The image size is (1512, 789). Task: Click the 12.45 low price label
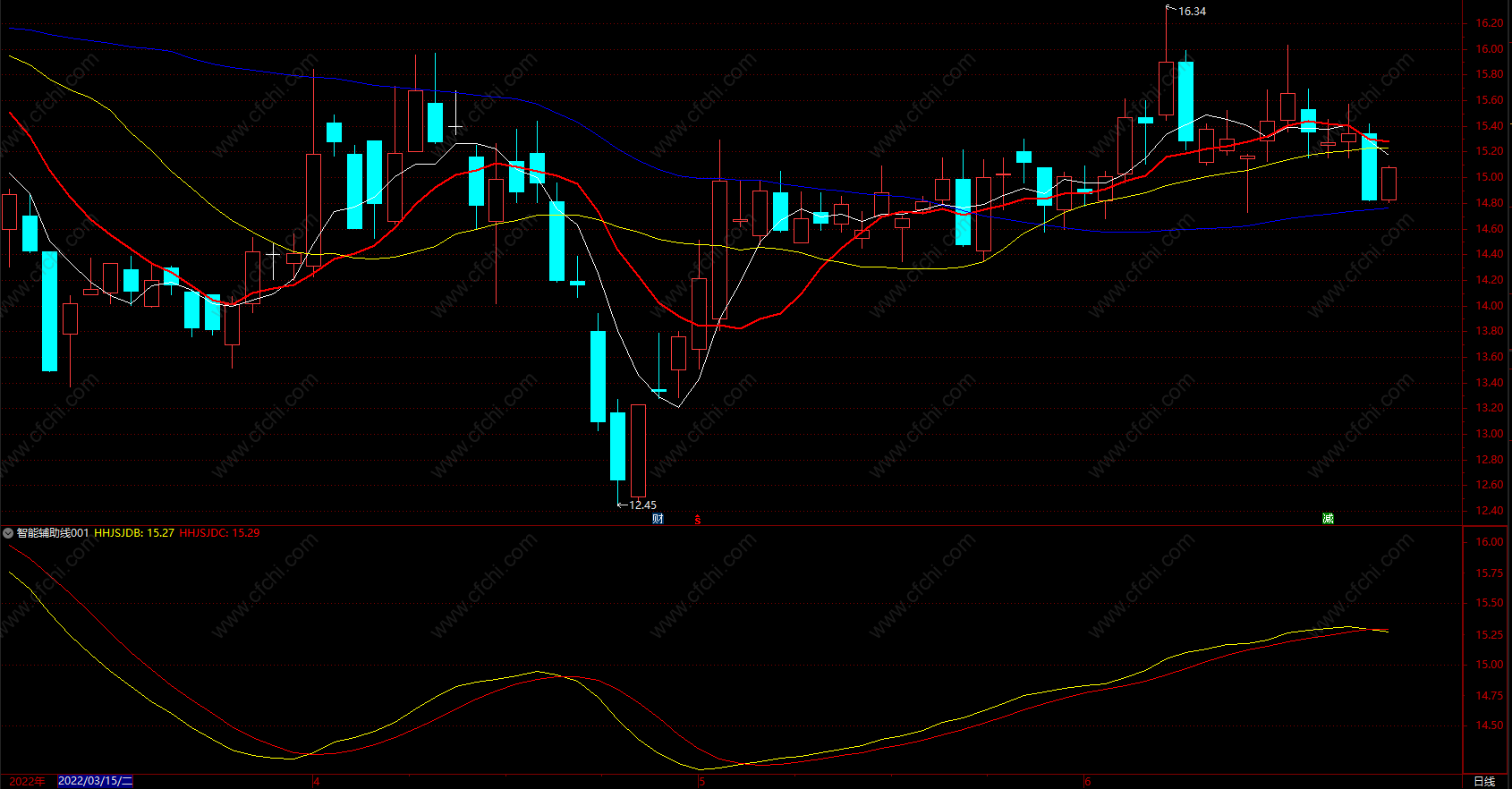point(642,505)
